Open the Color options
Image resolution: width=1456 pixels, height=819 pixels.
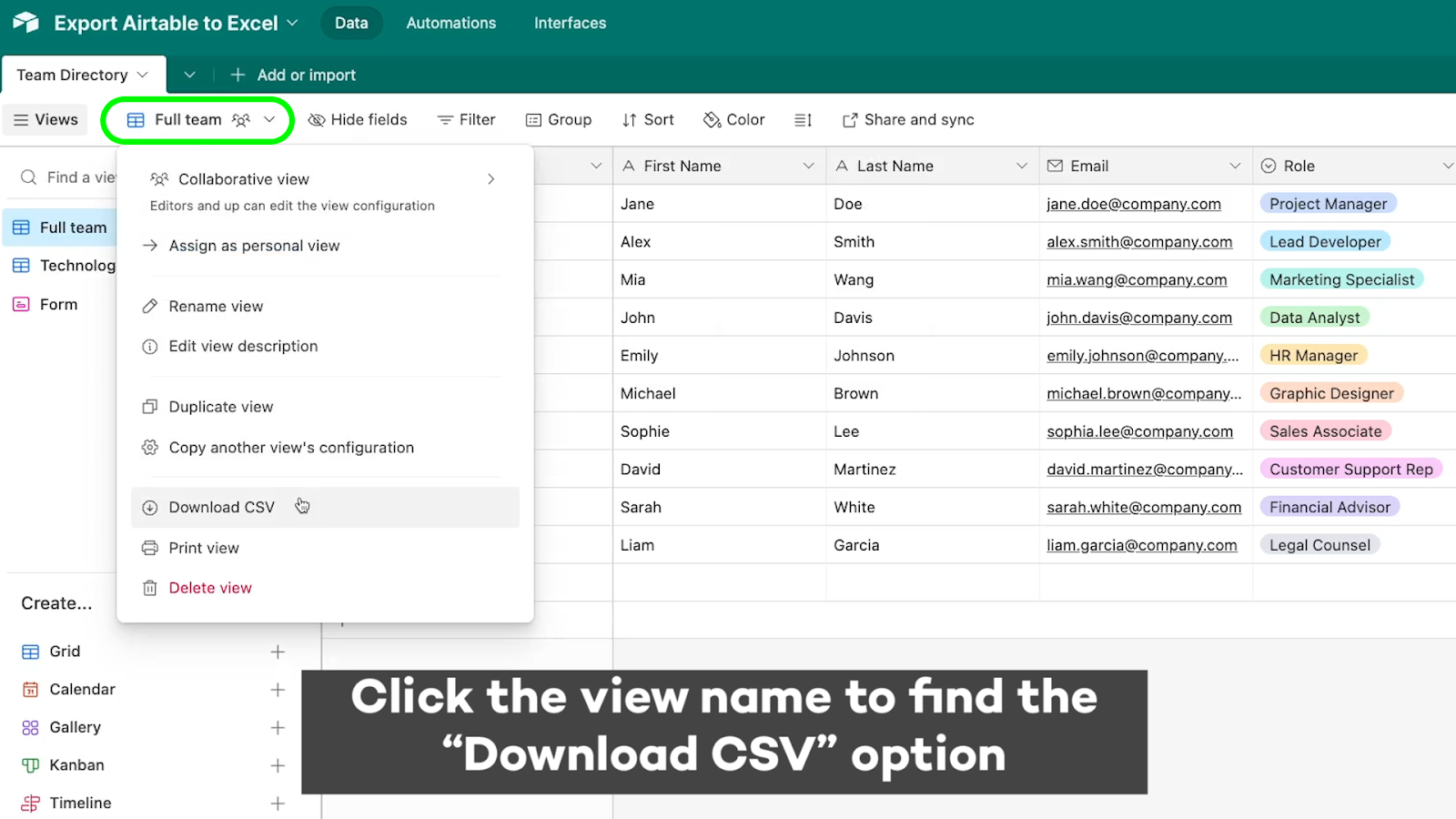pyautogui.click(x=734, y=119)
